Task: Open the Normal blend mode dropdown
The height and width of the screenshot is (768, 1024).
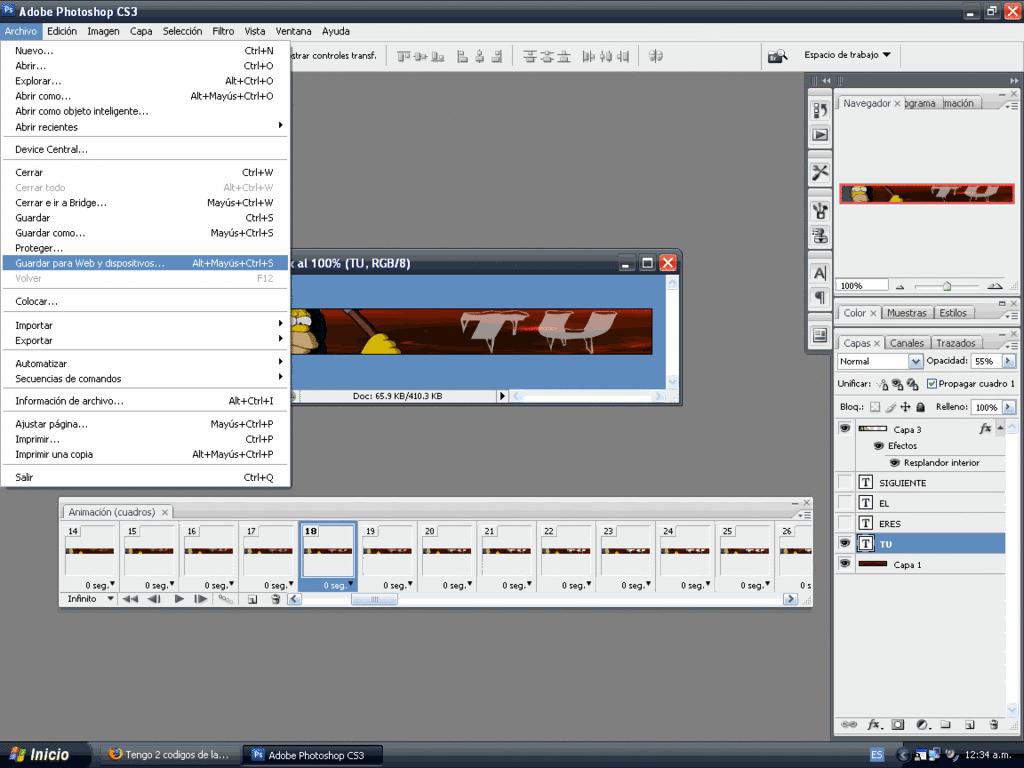Action: click(x=880, y=361)
